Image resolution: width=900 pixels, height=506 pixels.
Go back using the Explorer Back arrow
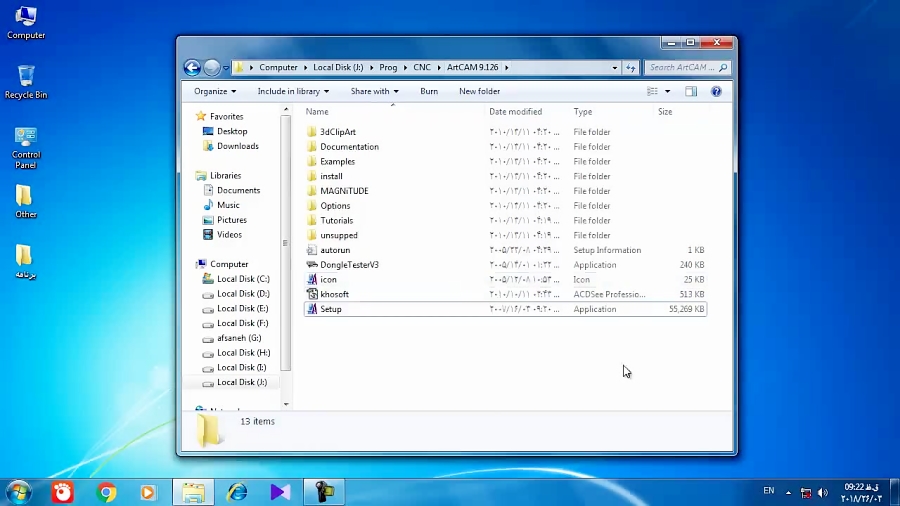192,68
